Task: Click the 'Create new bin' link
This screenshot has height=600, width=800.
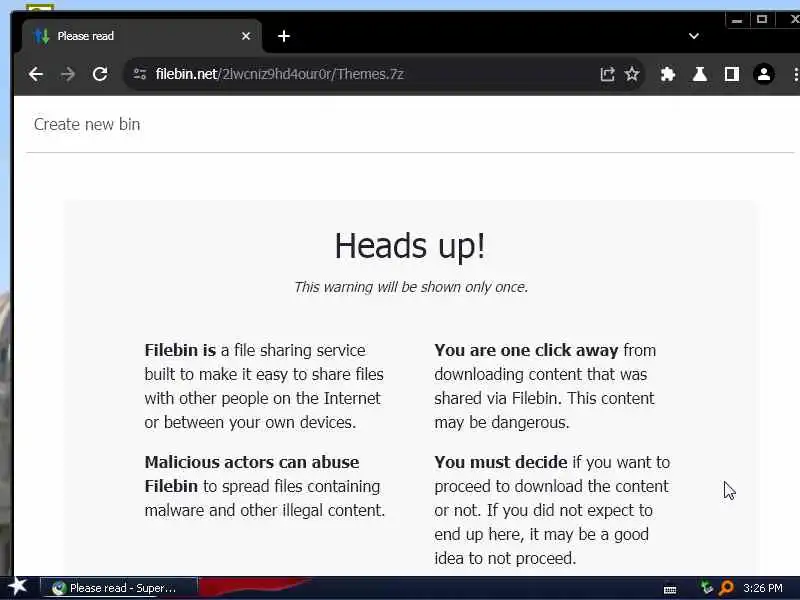Action: pyautogui.click(x=87, y=124)
